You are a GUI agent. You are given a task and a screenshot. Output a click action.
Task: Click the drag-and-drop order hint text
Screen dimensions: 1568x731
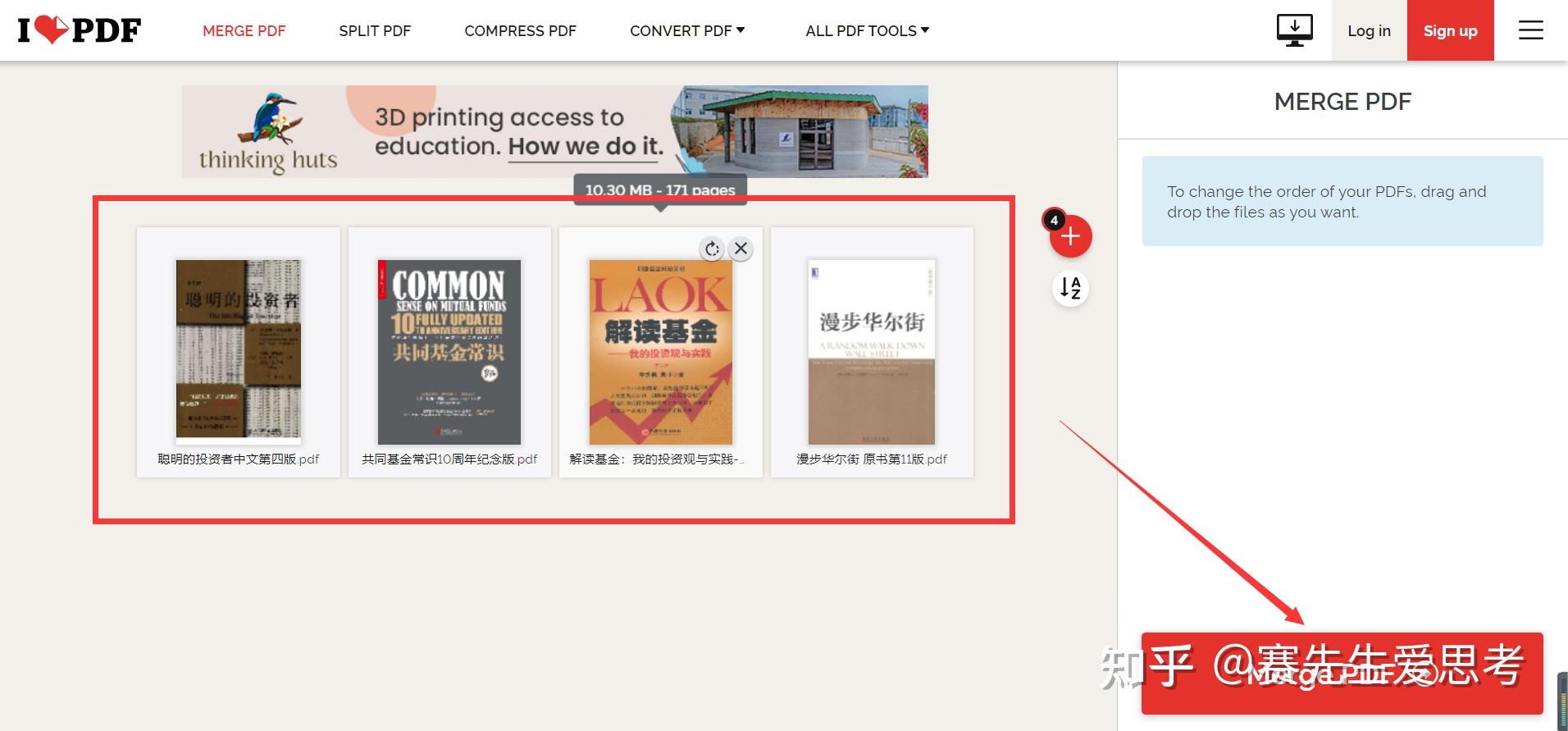pyautogui.click(x=1327, y=202)
